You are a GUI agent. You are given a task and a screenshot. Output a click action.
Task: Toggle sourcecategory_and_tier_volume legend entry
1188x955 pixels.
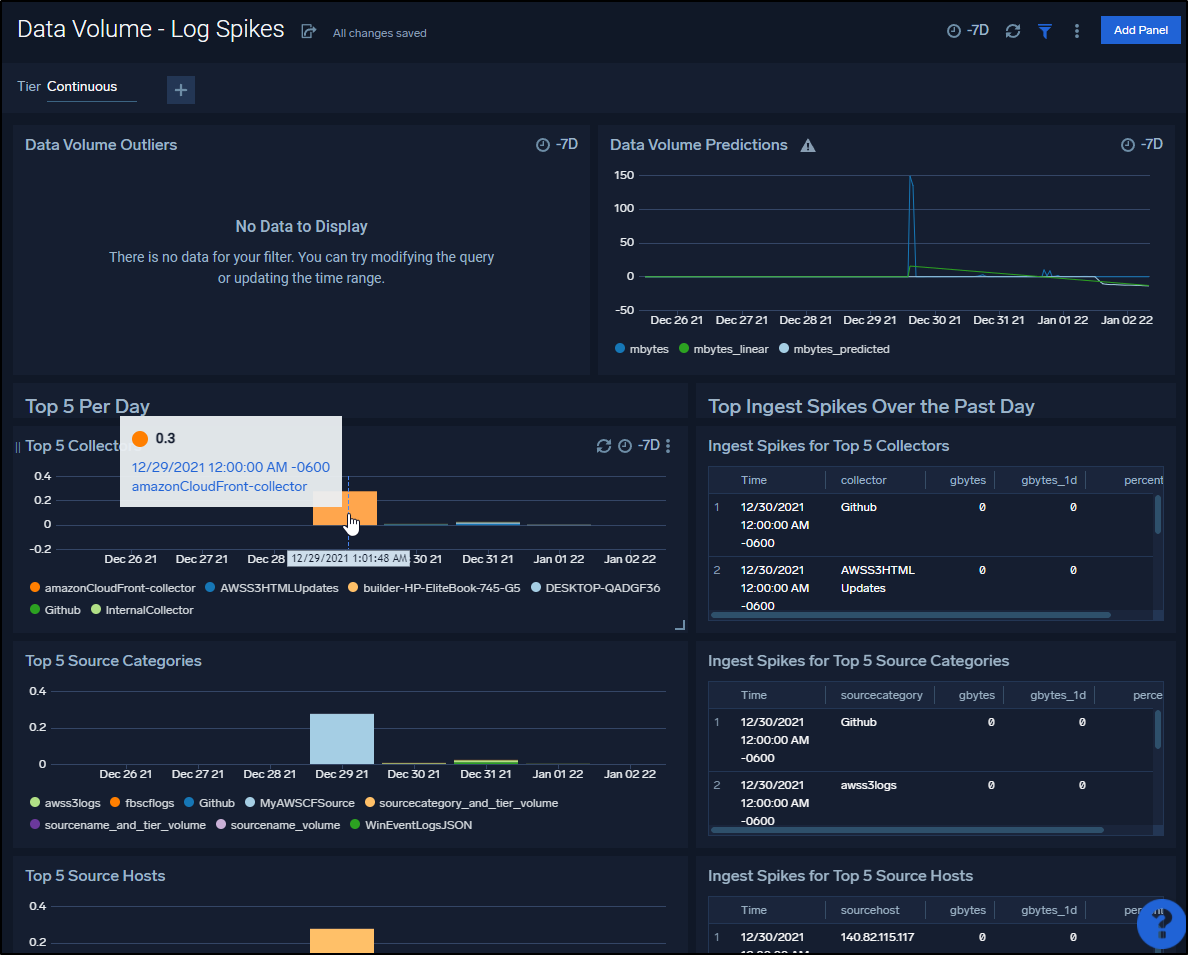tap(461, 803)
